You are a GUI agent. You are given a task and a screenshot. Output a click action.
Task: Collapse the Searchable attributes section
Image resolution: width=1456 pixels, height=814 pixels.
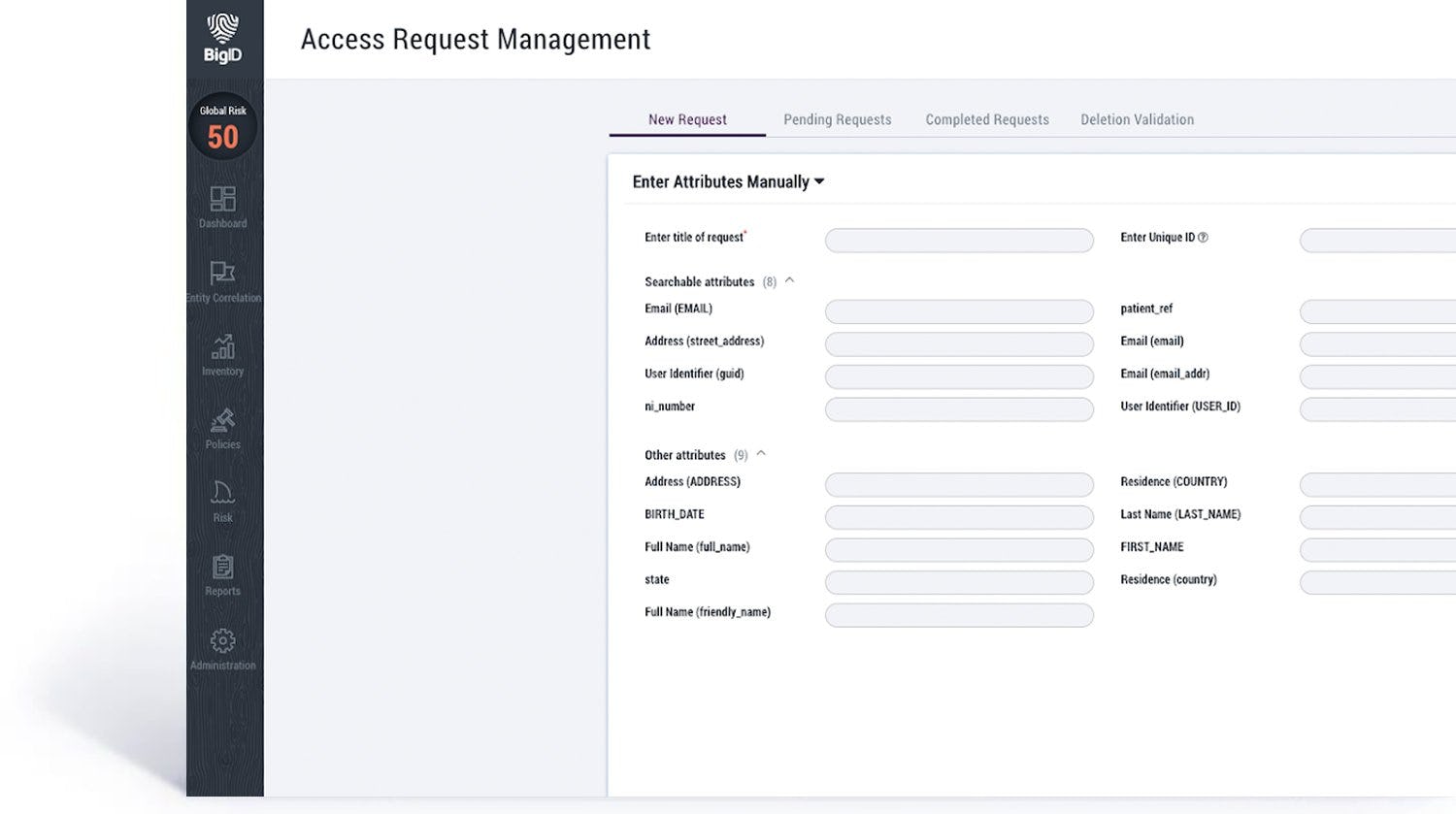click(x=789, y=280)
